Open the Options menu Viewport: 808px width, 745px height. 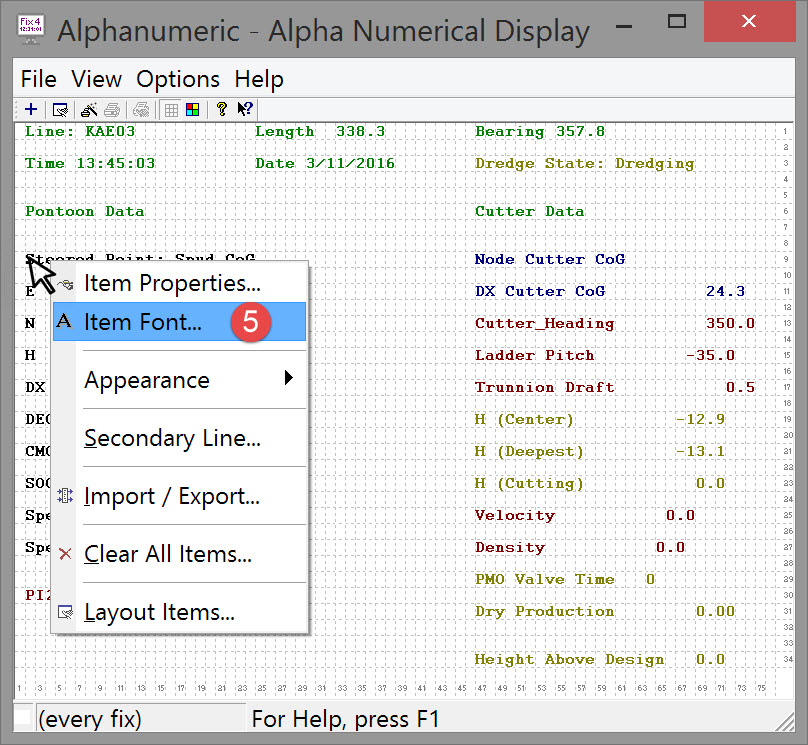178,79
